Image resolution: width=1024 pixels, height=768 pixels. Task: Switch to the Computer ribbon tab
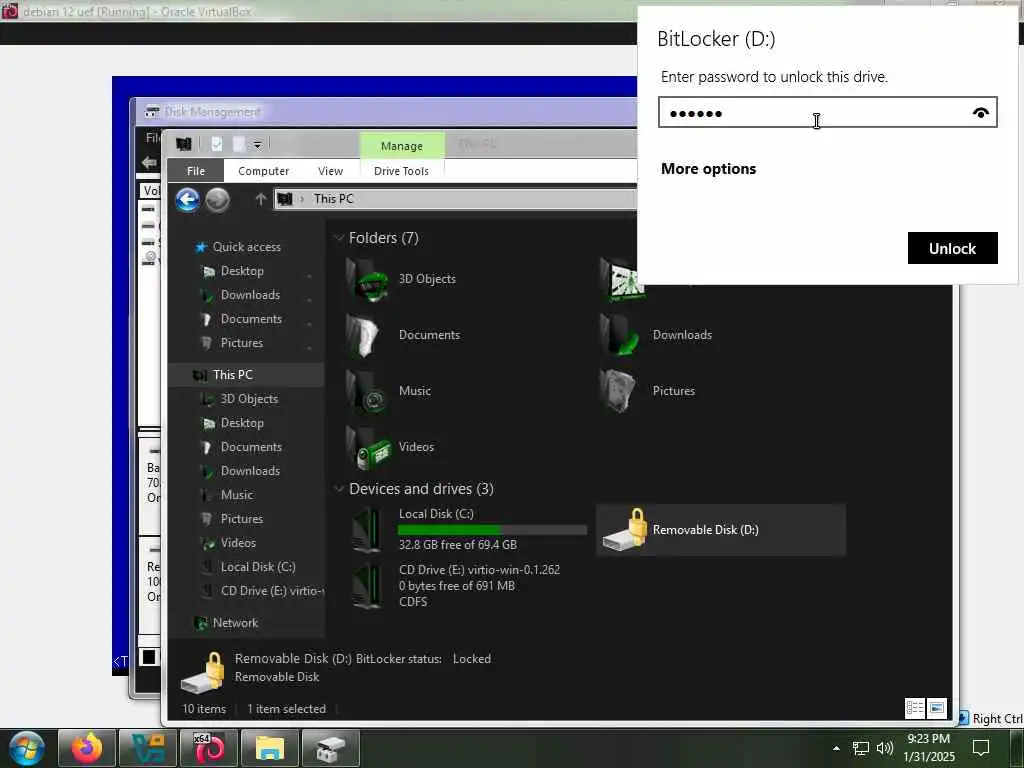pos(263,170)
